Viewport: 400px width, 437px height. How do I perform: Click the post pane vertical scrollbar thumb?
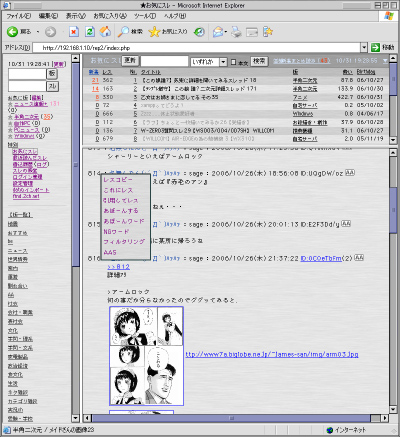click(x=393, y=210)
